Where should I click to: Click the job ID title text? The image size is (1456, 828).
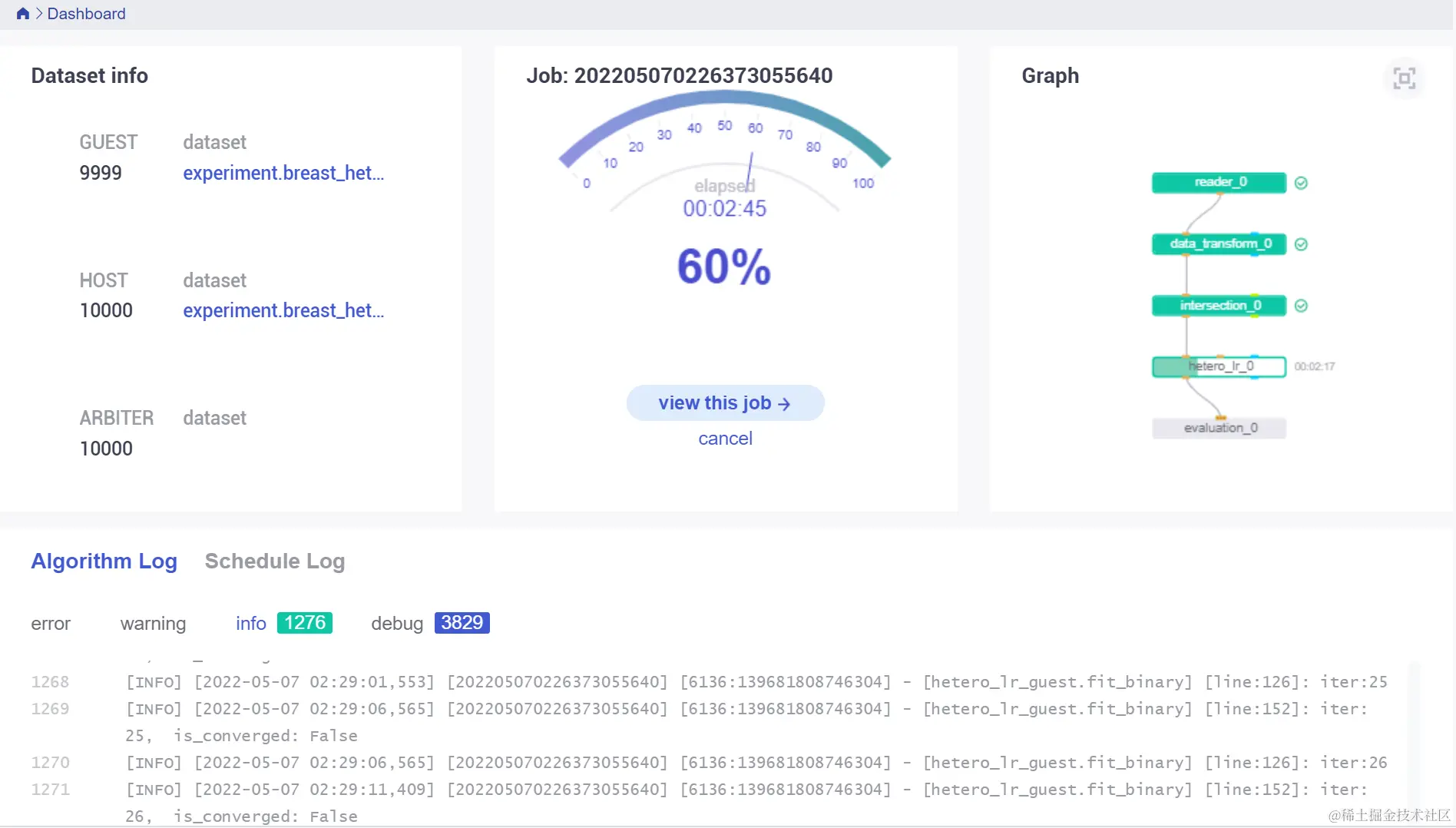pos(679,75)
